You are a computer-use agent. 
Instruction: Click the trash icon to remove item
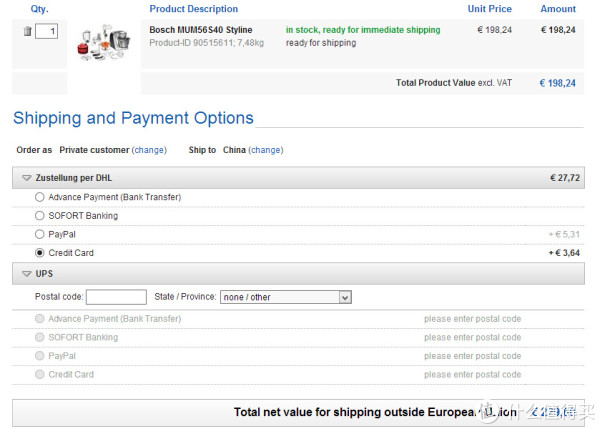point(28,31)
